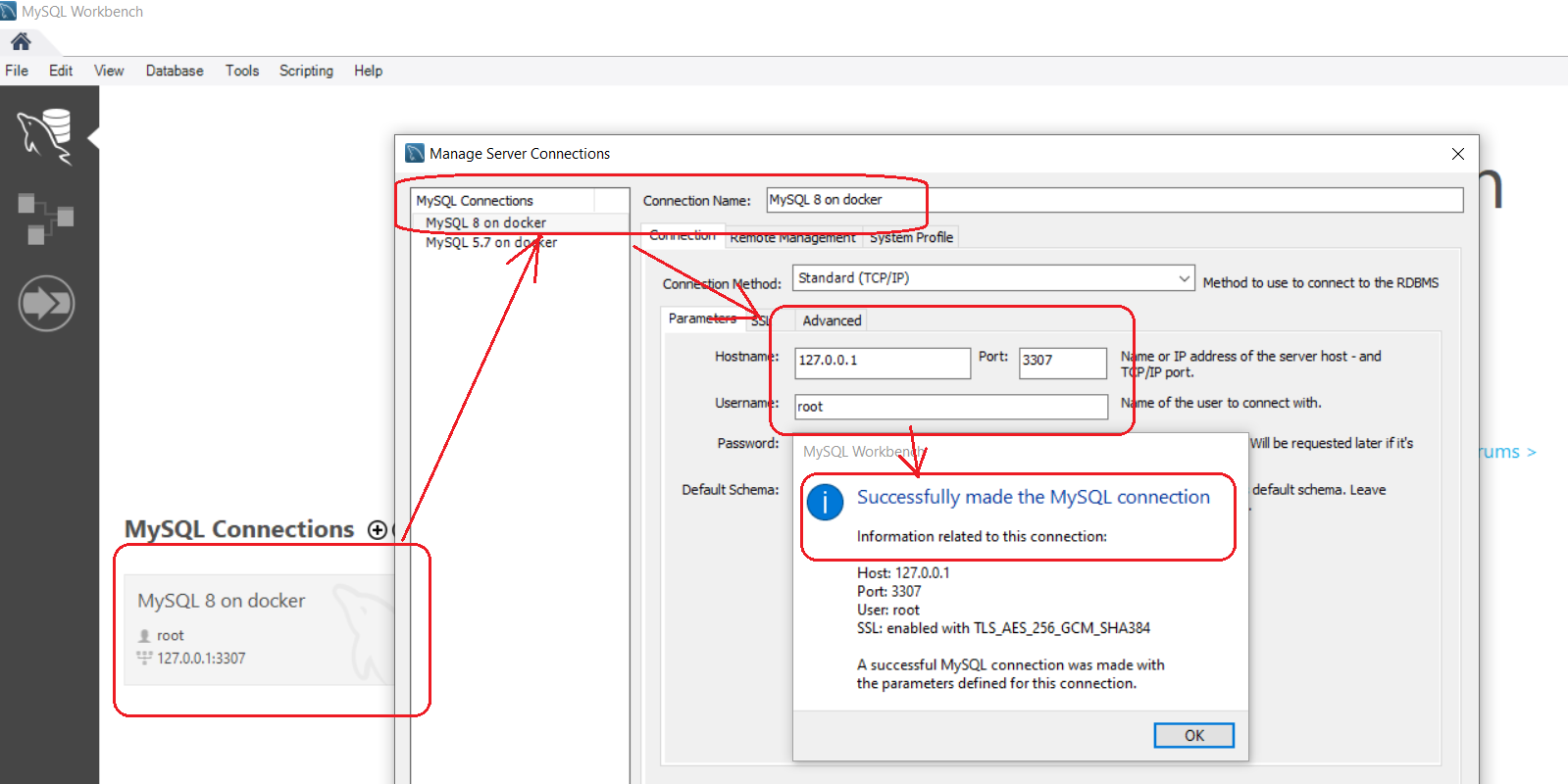Screen dimensions: 1568x784
Task: Click the 'MySQL Connections' heading on home screen
Action: pyautogui.click(x=239, y=529)
